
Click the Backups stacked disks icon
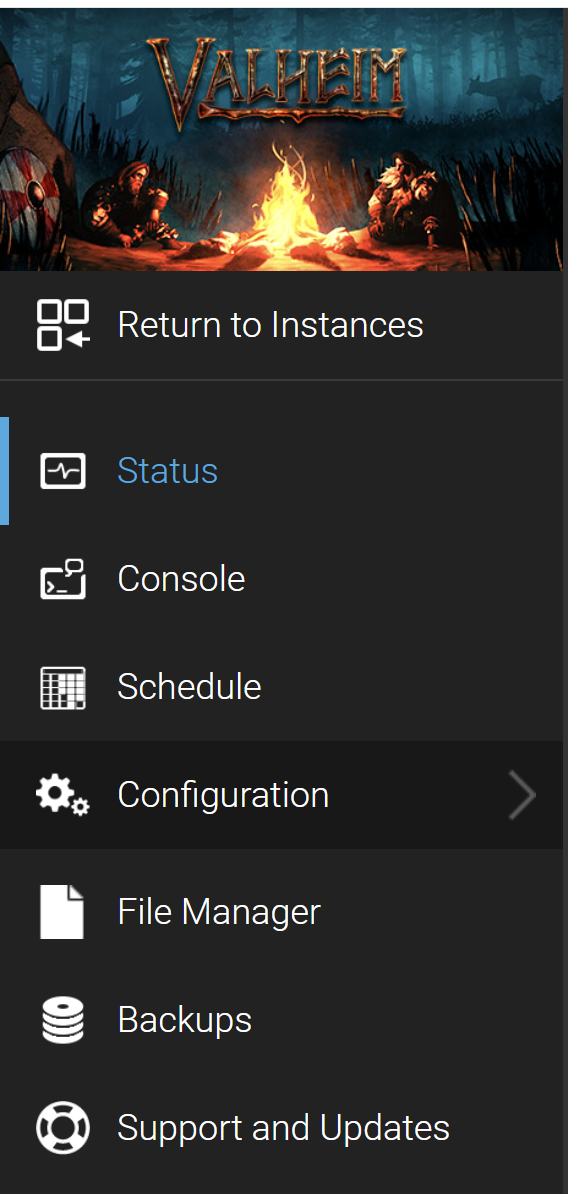coord(62,1020)
